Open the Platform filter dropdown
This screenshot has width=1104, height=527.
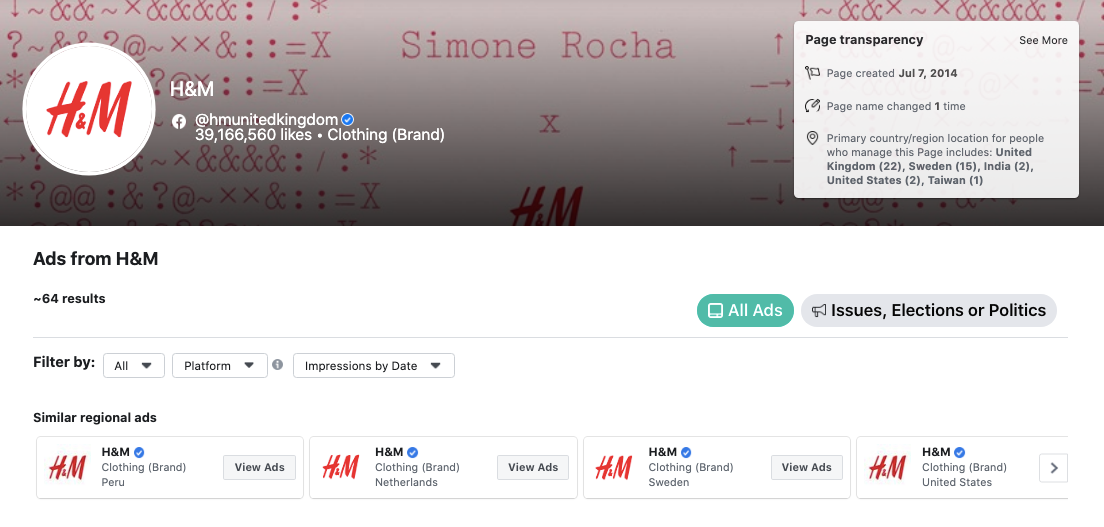pyautogui.click(x=220, y=366)
